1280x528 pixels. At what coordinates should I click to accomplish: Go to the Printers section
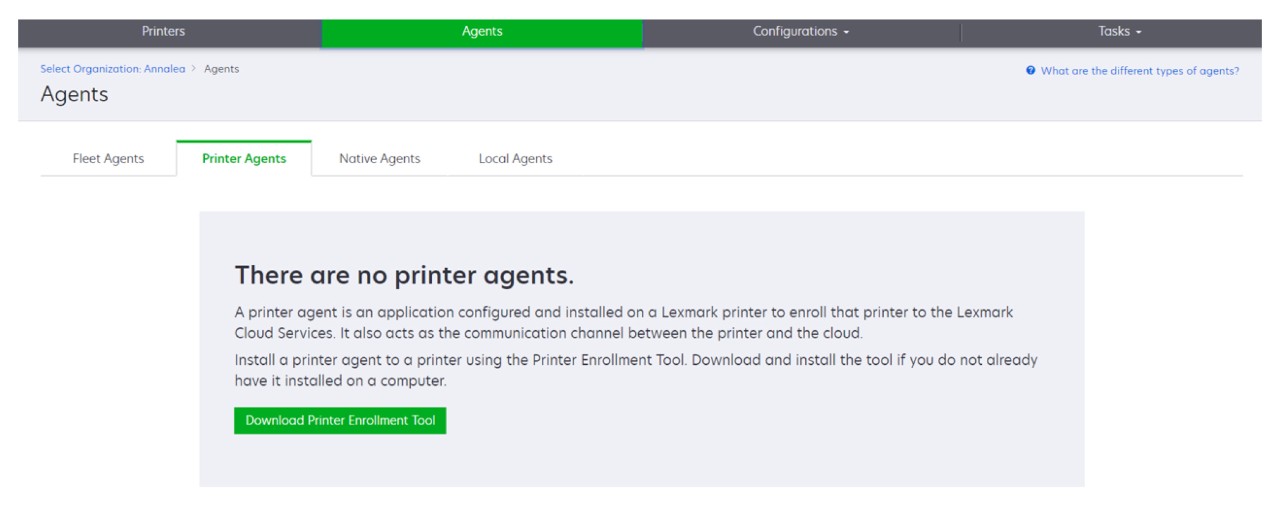(164, 32)
